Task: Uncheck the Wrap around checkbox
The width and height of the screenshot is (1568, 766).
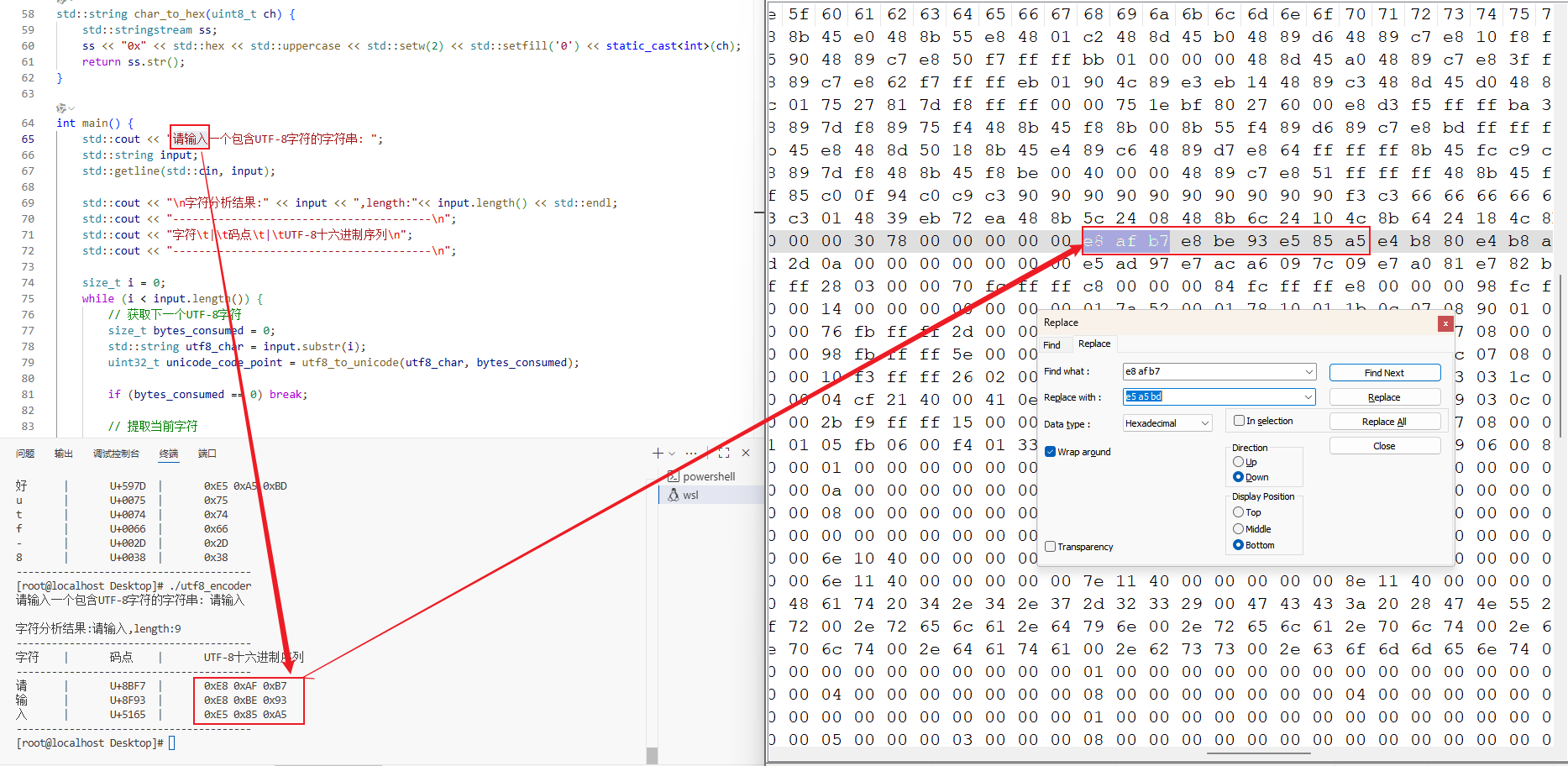Action: [x=1050, y=452]
